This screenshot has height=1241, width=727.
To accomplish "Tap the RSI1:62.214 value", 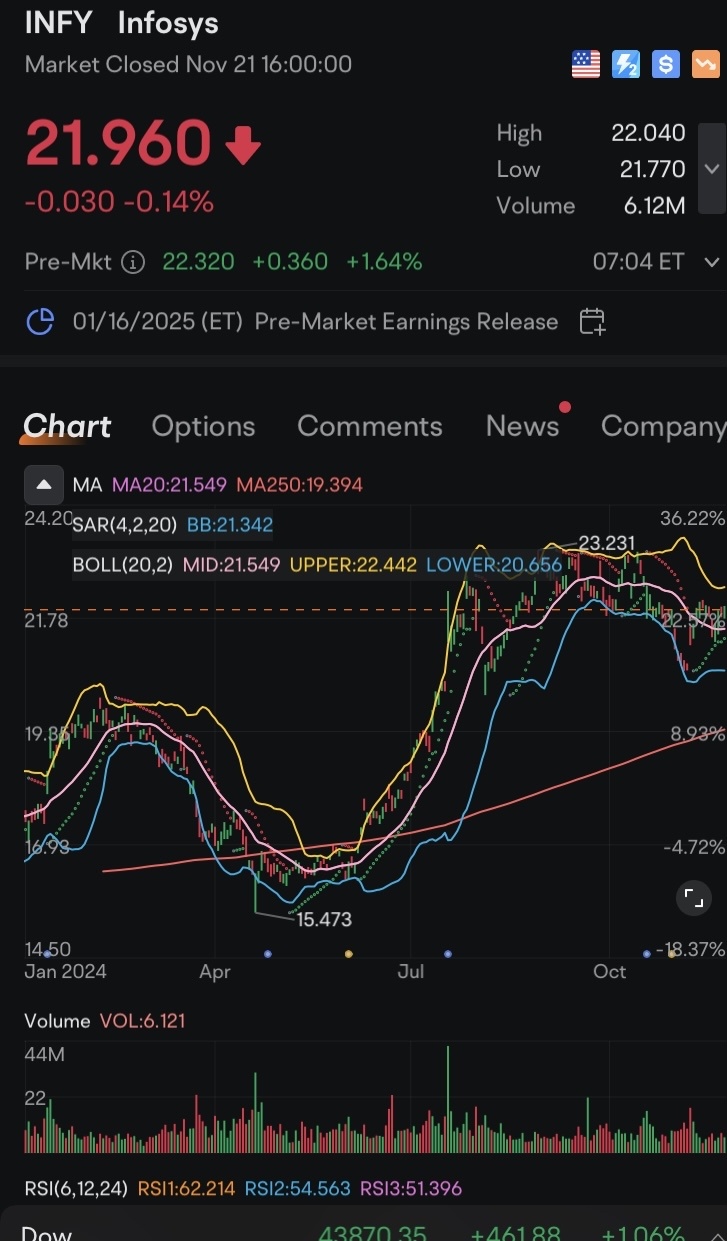I will 186,1189.
